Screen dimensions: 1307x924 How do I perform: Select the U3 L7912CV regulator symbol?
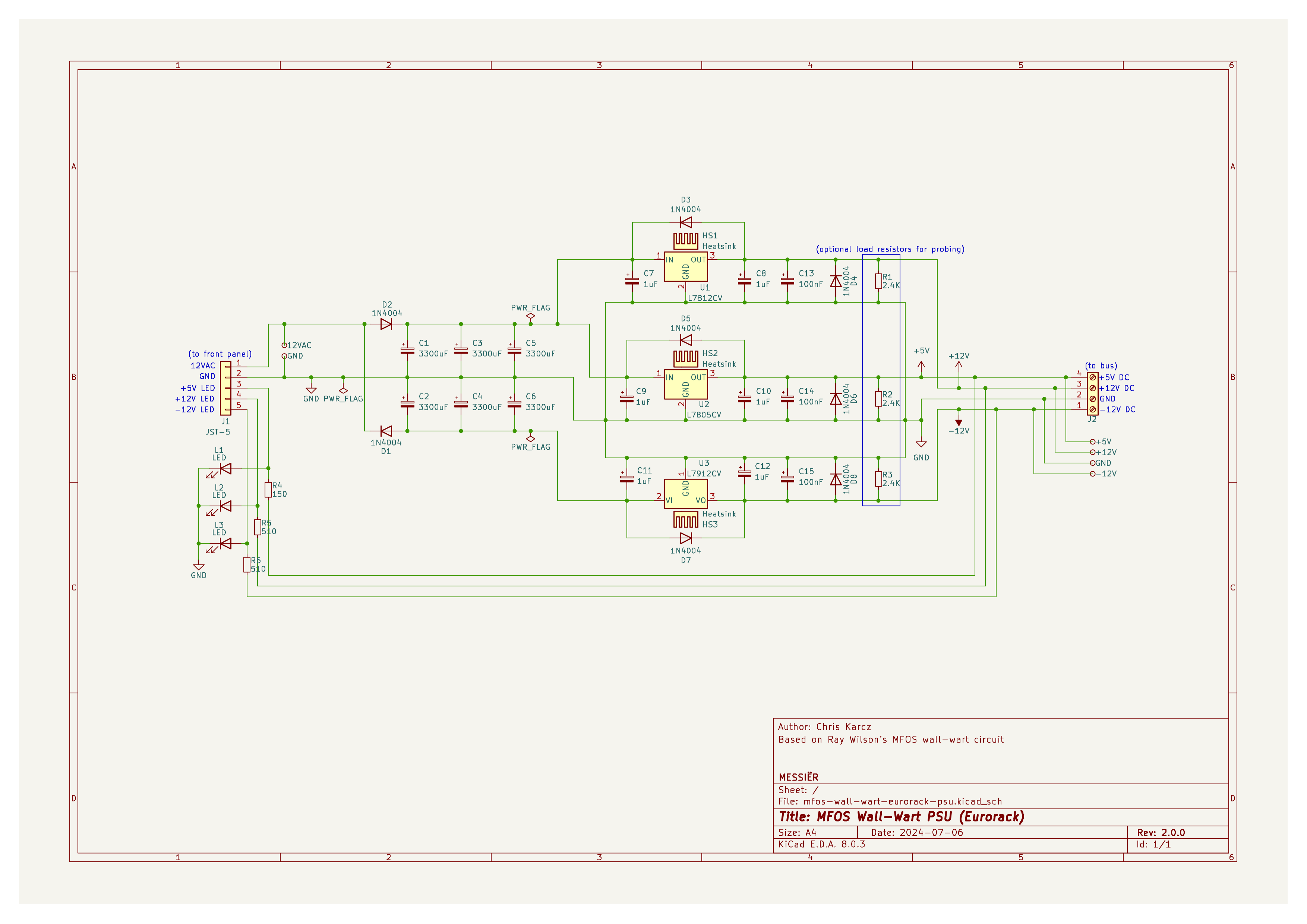point(686,494)
